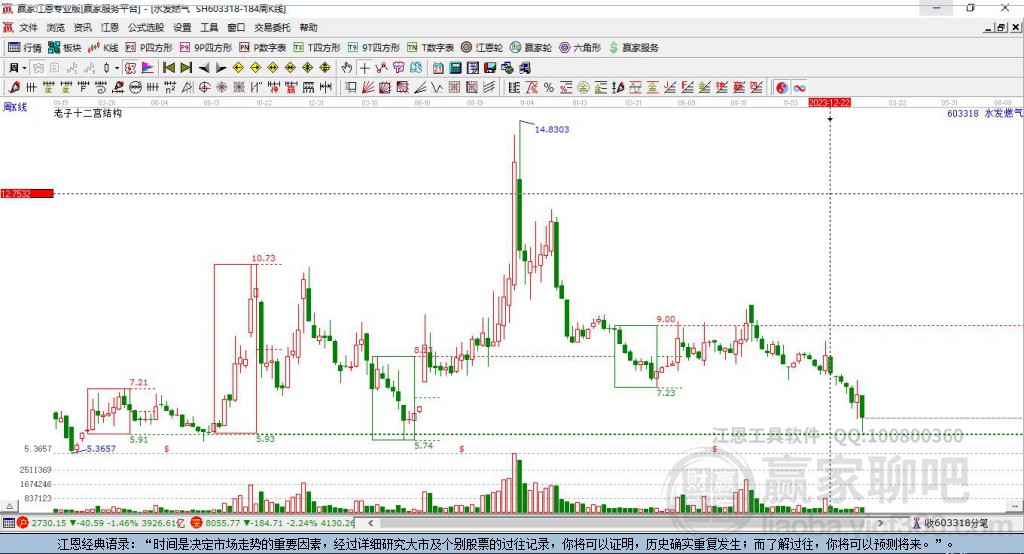Click the yin-yang taiji icon
The image size is (1024, 554).
(x=782, y=88)
